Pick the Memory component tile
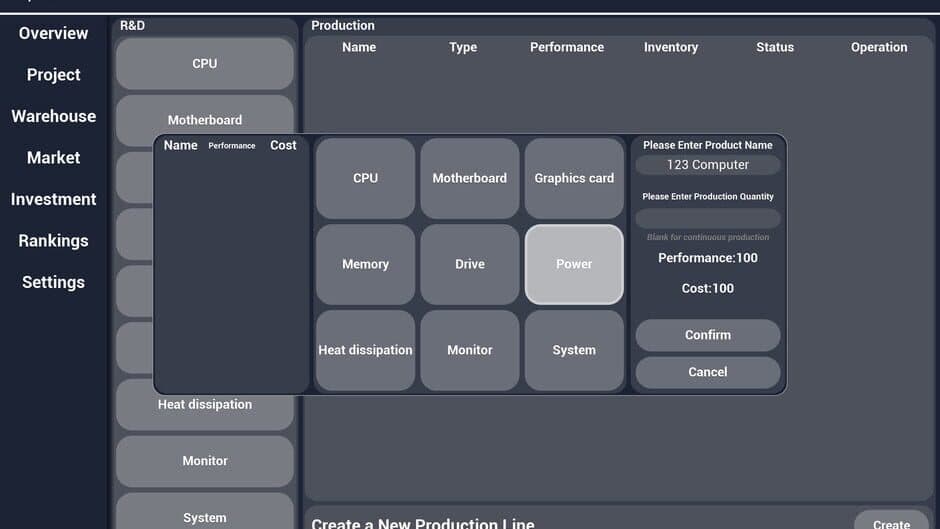This screenshot has height=529, width=940. pyautogui.click(x=365, y=264)
